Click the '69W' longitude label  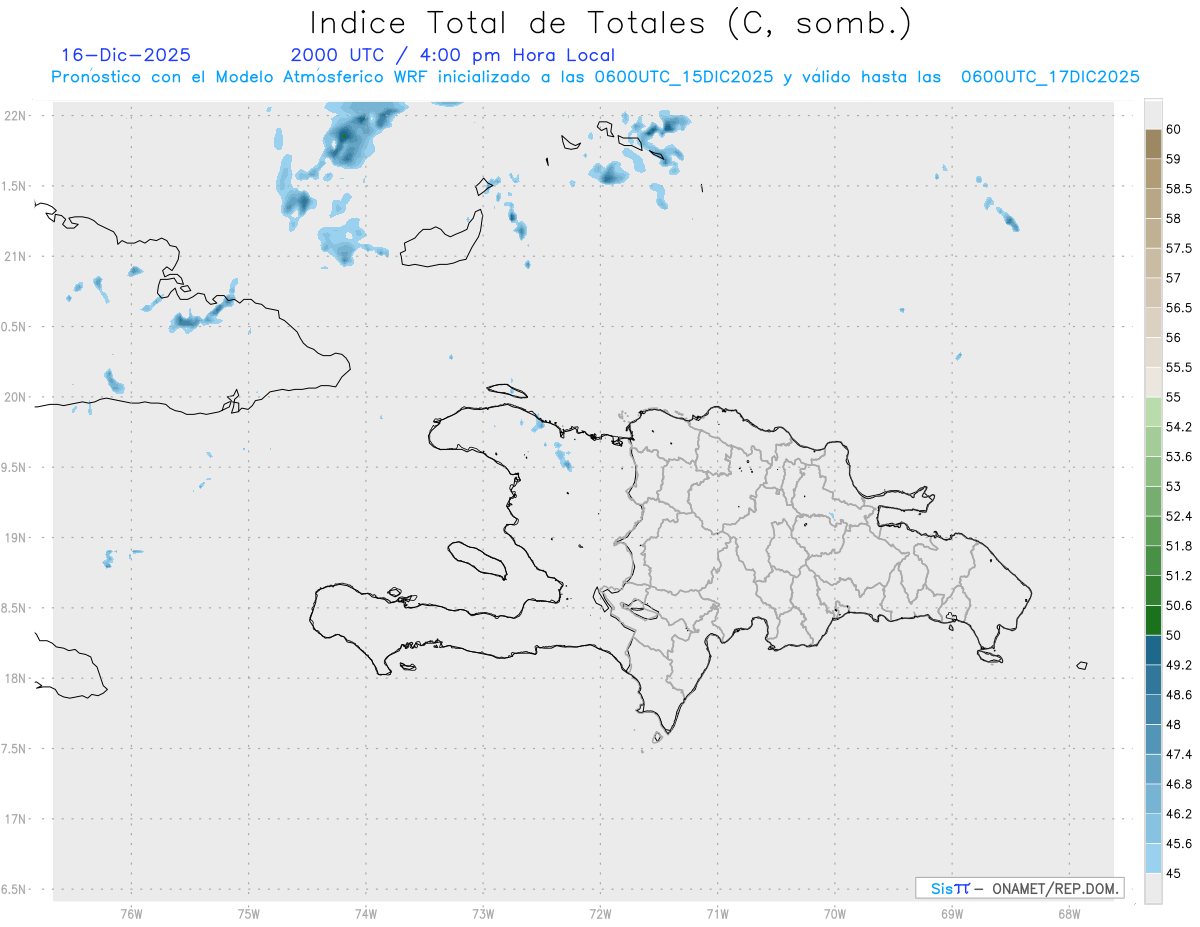pos(952,913)
